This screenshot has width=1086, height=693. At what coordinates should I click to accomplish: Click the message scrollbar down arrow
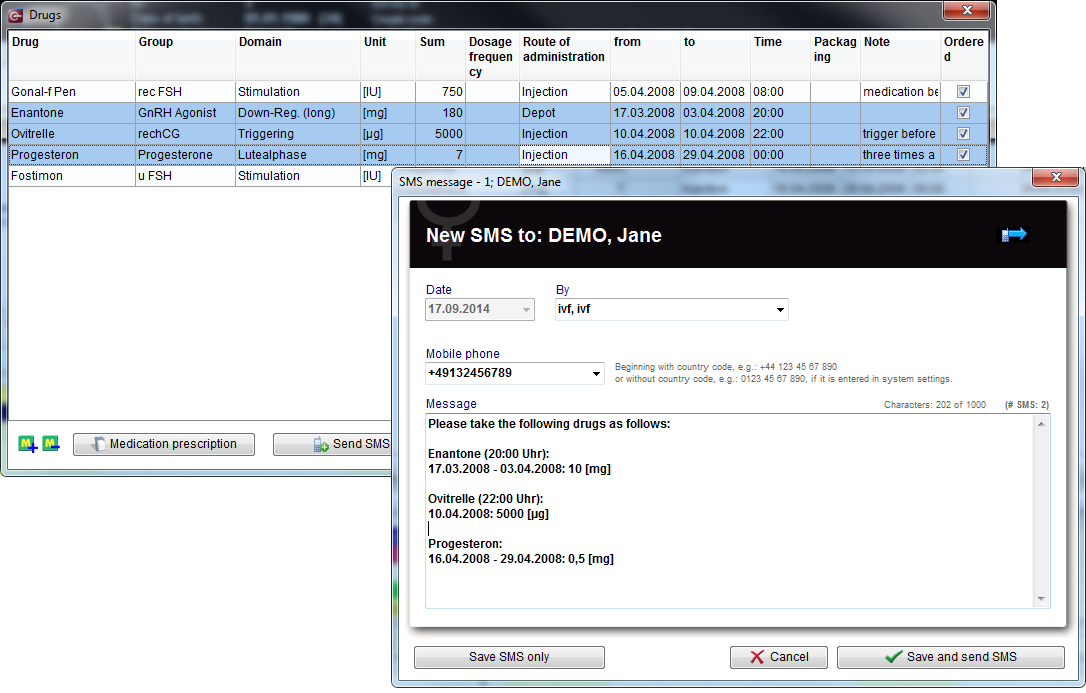click(x=1041, y=599)
